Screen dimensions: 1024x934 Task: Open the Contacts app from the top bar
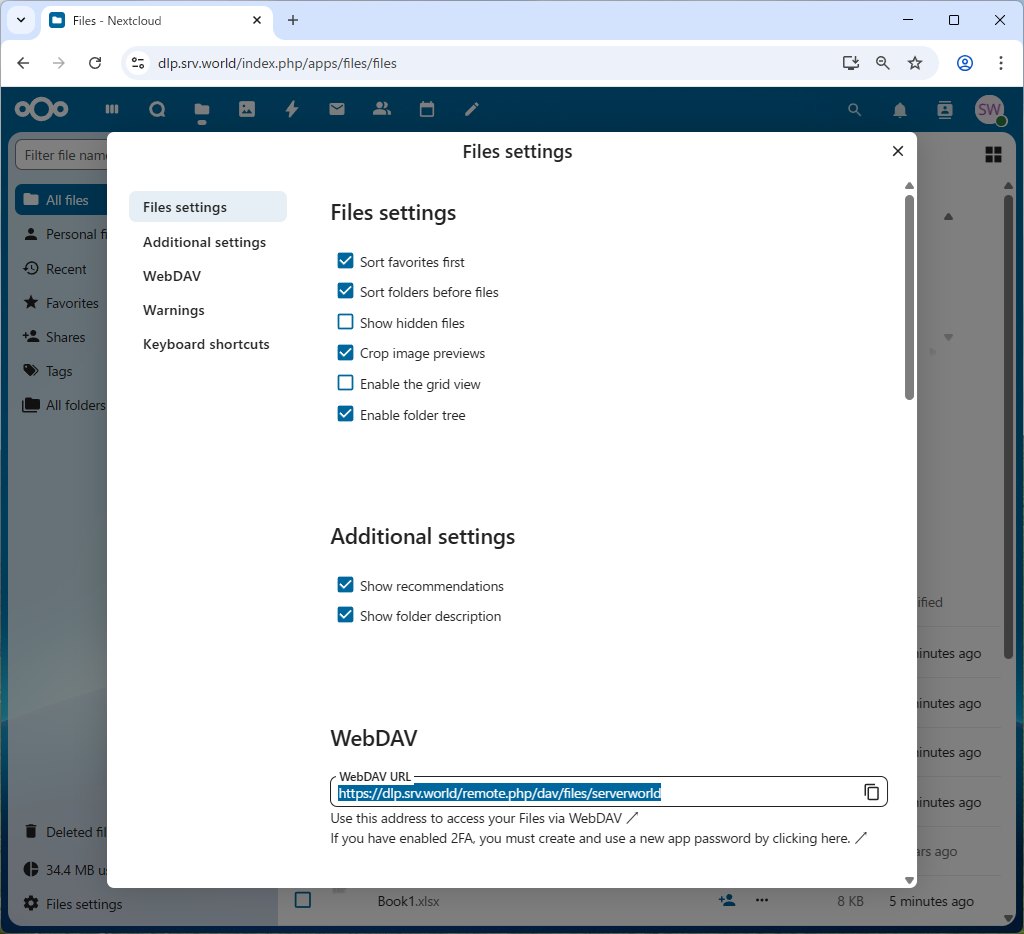pyautogui.click(x=381, y=110)
